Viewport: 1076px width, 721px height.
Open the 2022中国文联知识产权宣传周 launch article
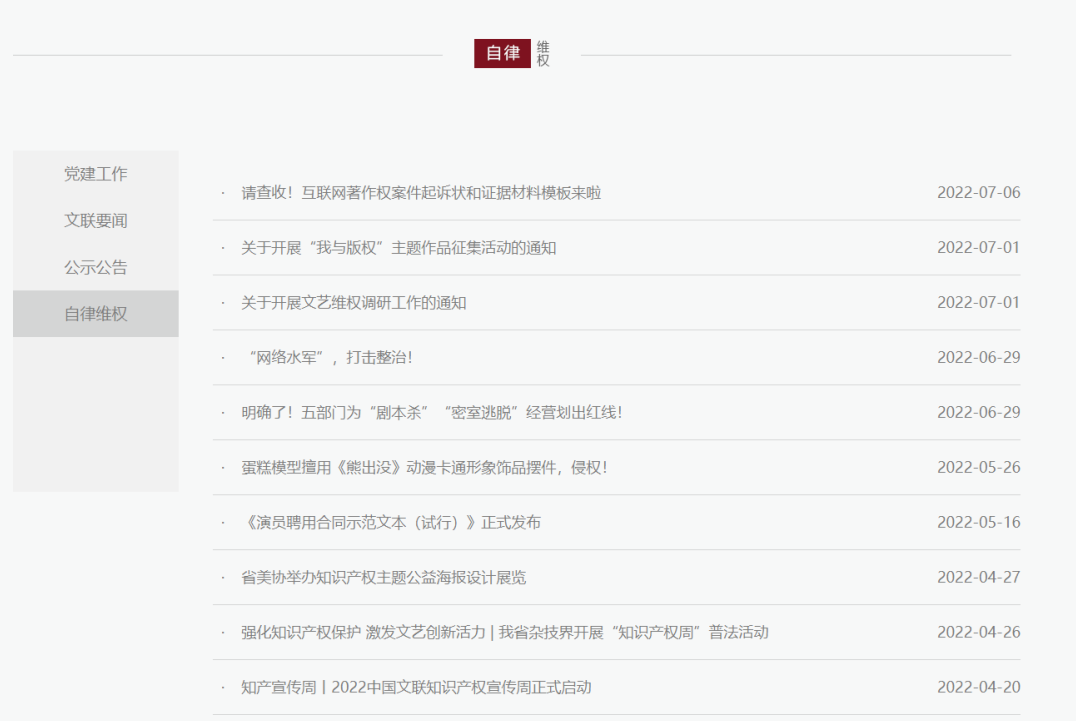pos(416,688)
